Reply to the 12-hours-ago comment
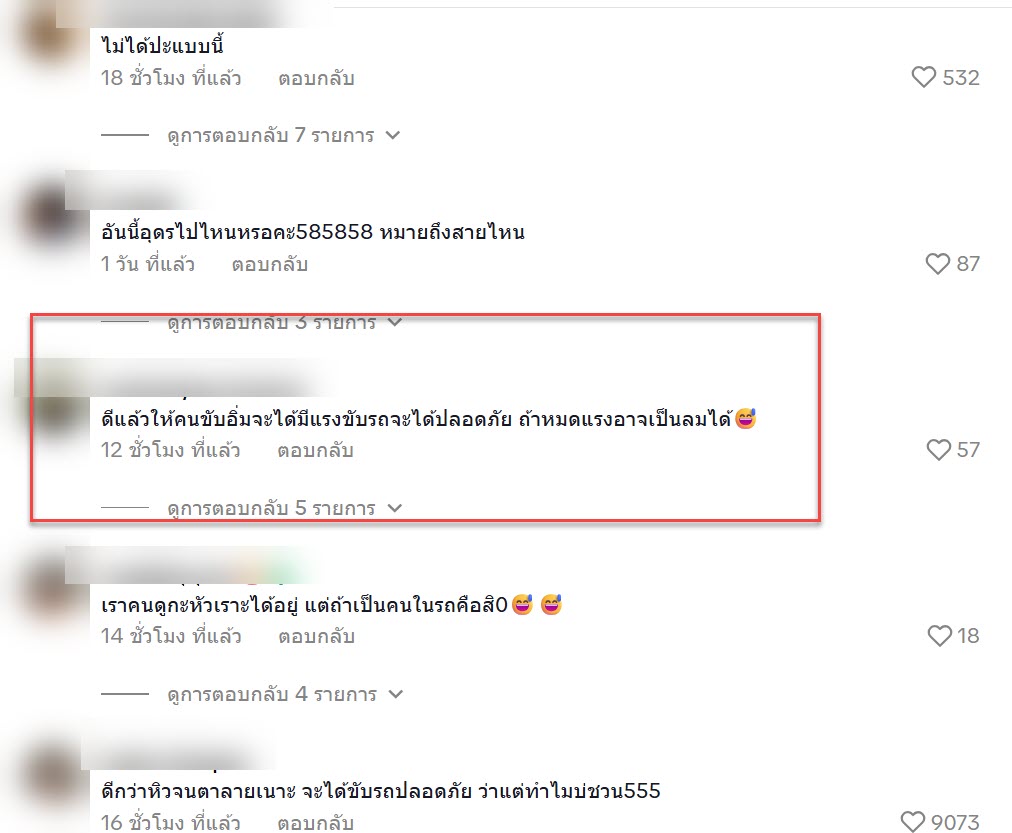This screenshot has width=1012, height=833. tap(316, 450)
